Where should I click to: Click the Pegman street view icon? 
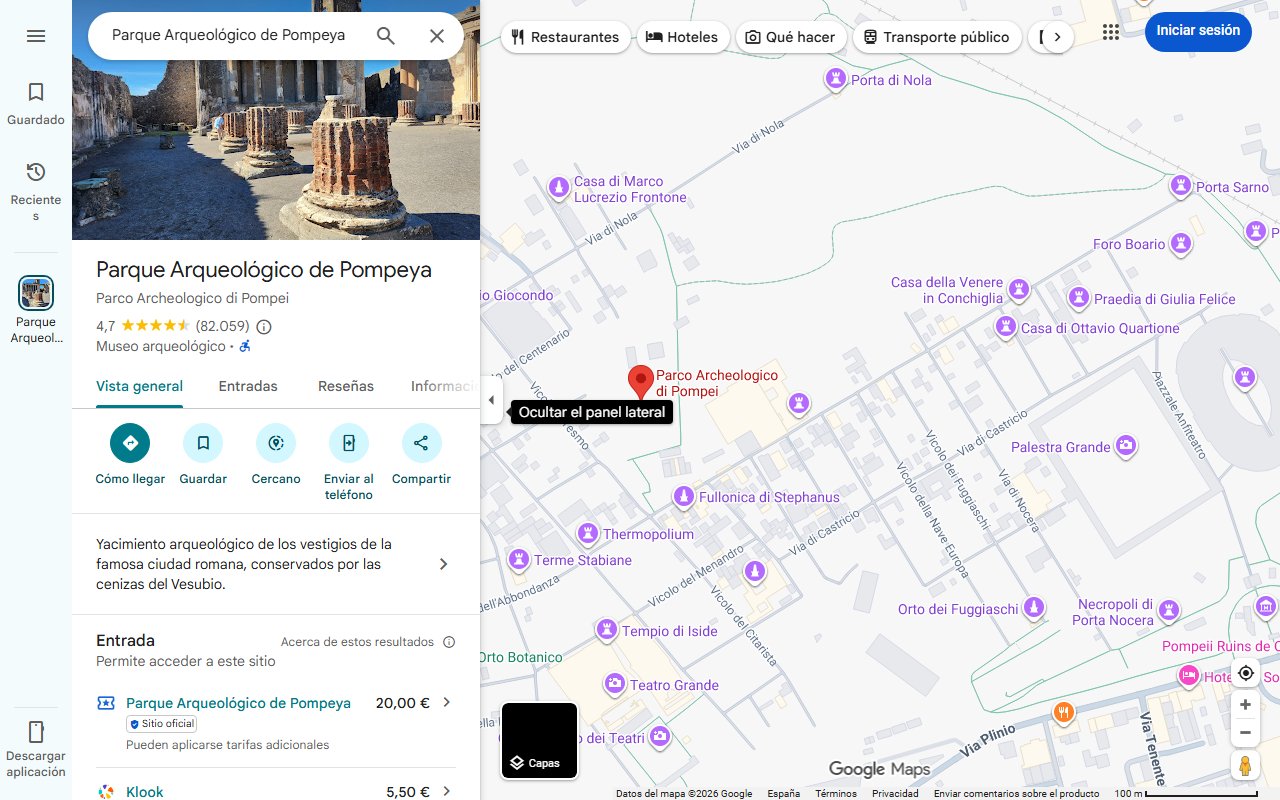1245,766
